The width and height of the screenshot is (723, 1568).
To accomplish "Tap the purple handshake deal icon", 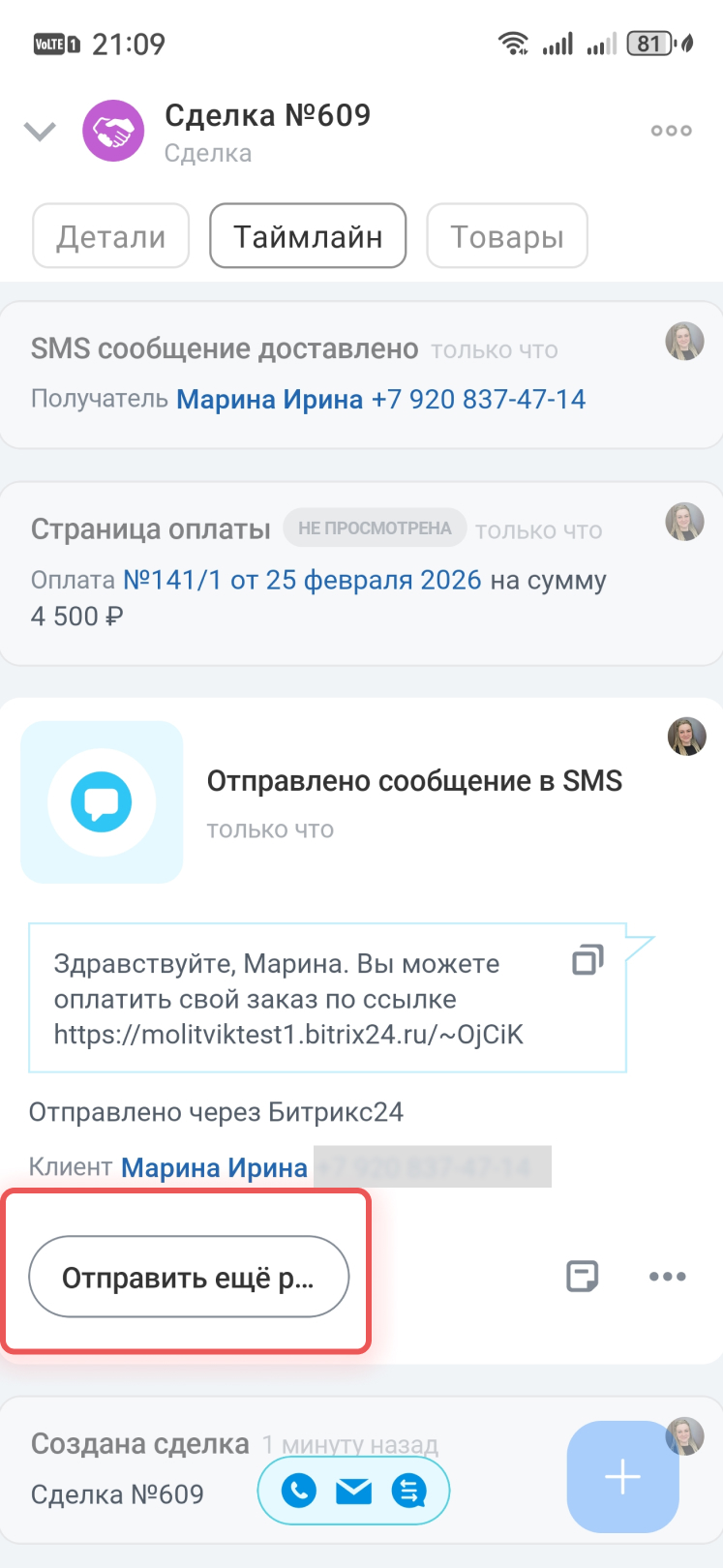I will 113,131.
